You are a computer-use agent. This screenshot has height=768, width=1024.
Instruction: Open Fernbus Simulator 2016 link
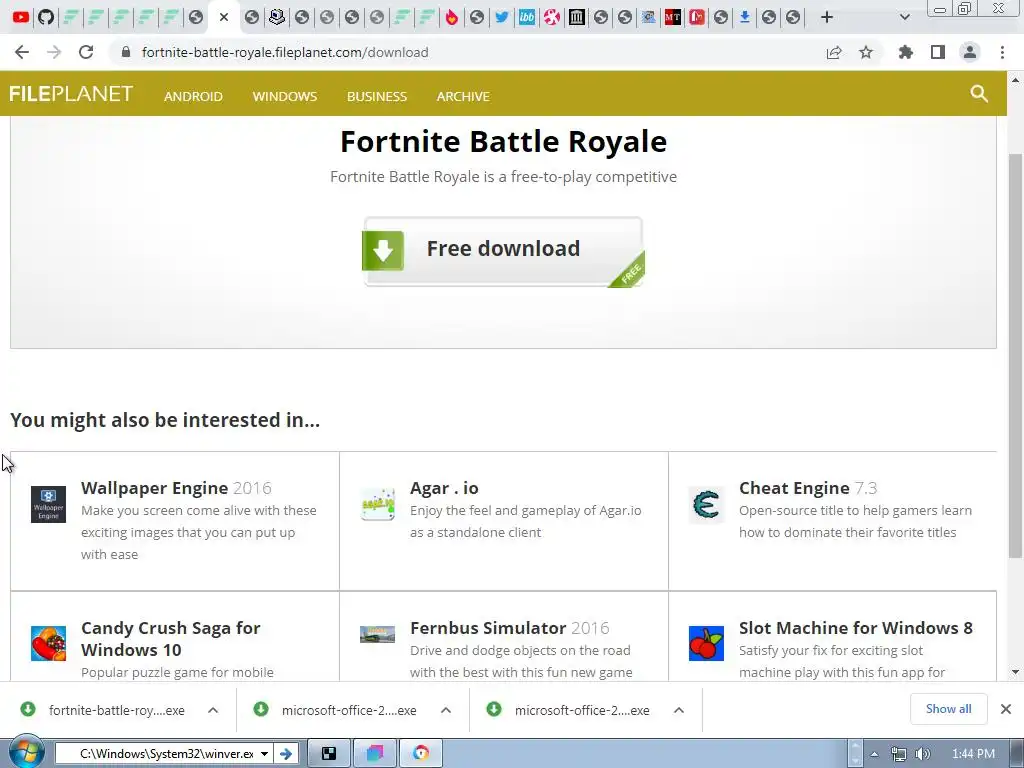[509, 628]
